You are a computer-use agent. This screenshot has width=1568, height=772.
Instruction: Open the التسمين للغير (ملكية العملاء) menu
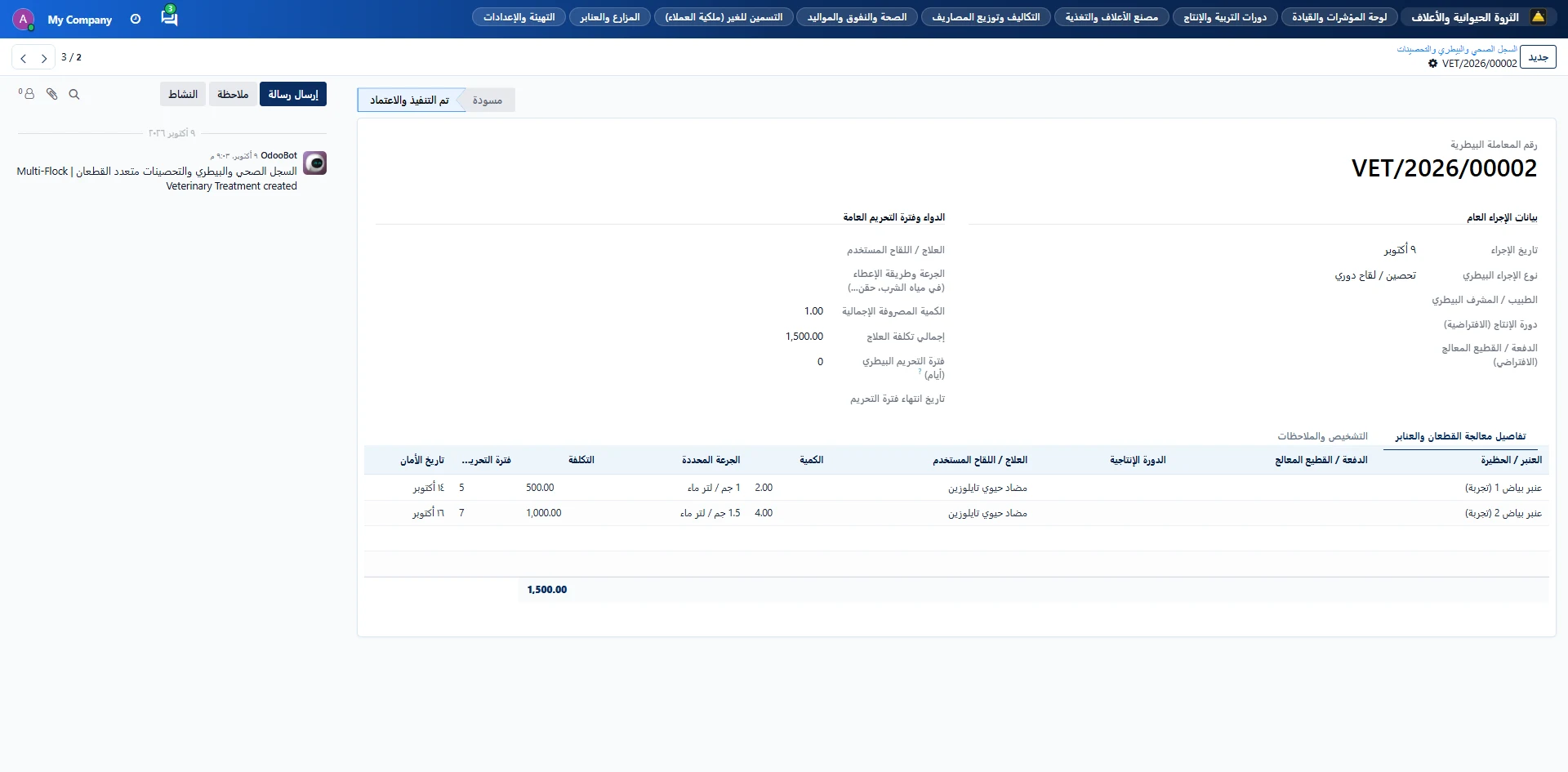(x=724, y=17)
